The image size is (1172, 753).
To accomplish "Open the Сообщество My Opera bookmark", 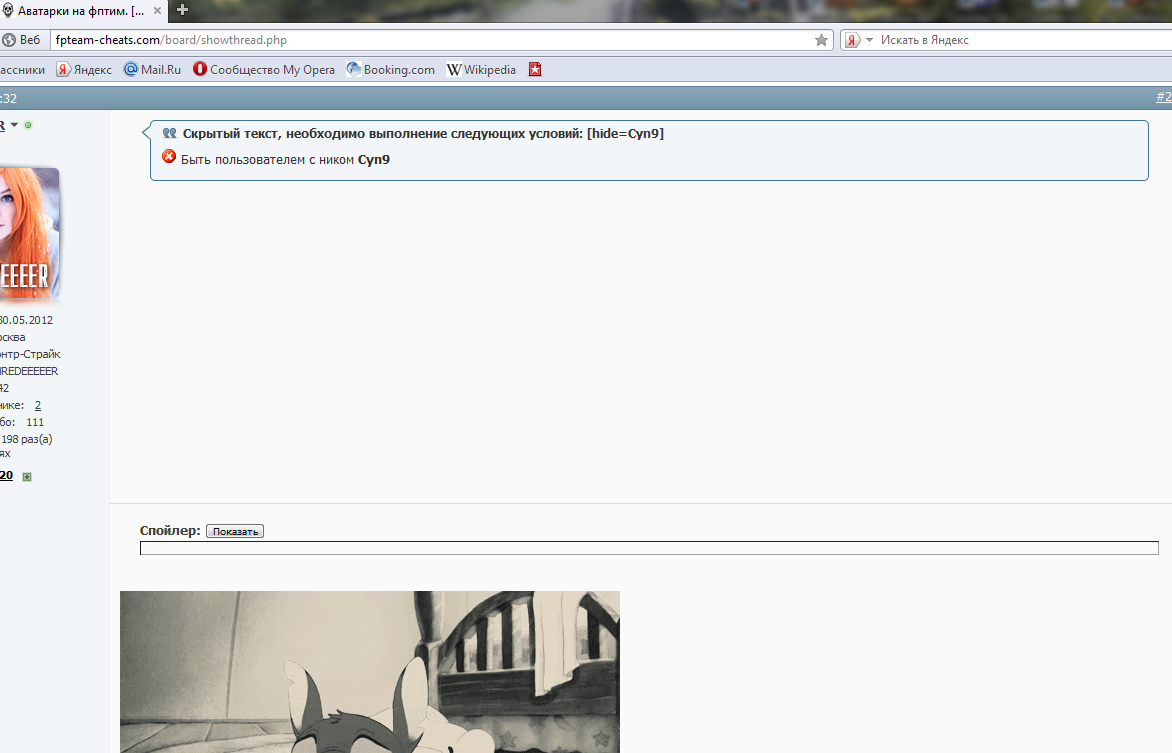I will pos(264,70).
